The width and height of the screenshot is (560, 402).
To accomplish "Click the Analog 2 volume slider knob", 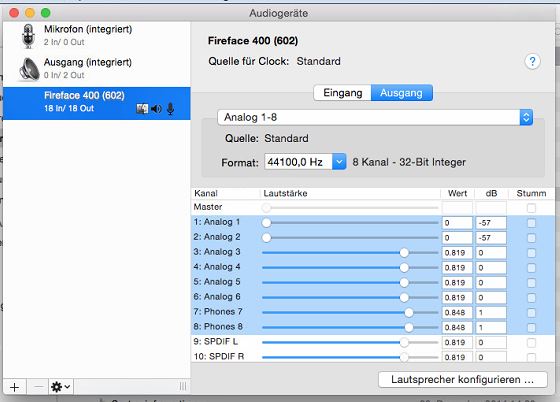I will click(x=266, y=238).
